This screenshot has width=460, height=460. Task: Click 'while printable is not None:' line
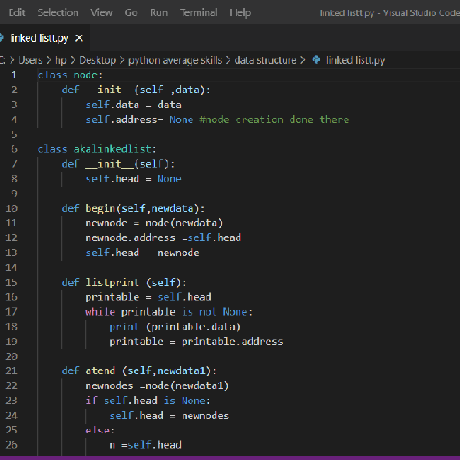tap(169, 312)
